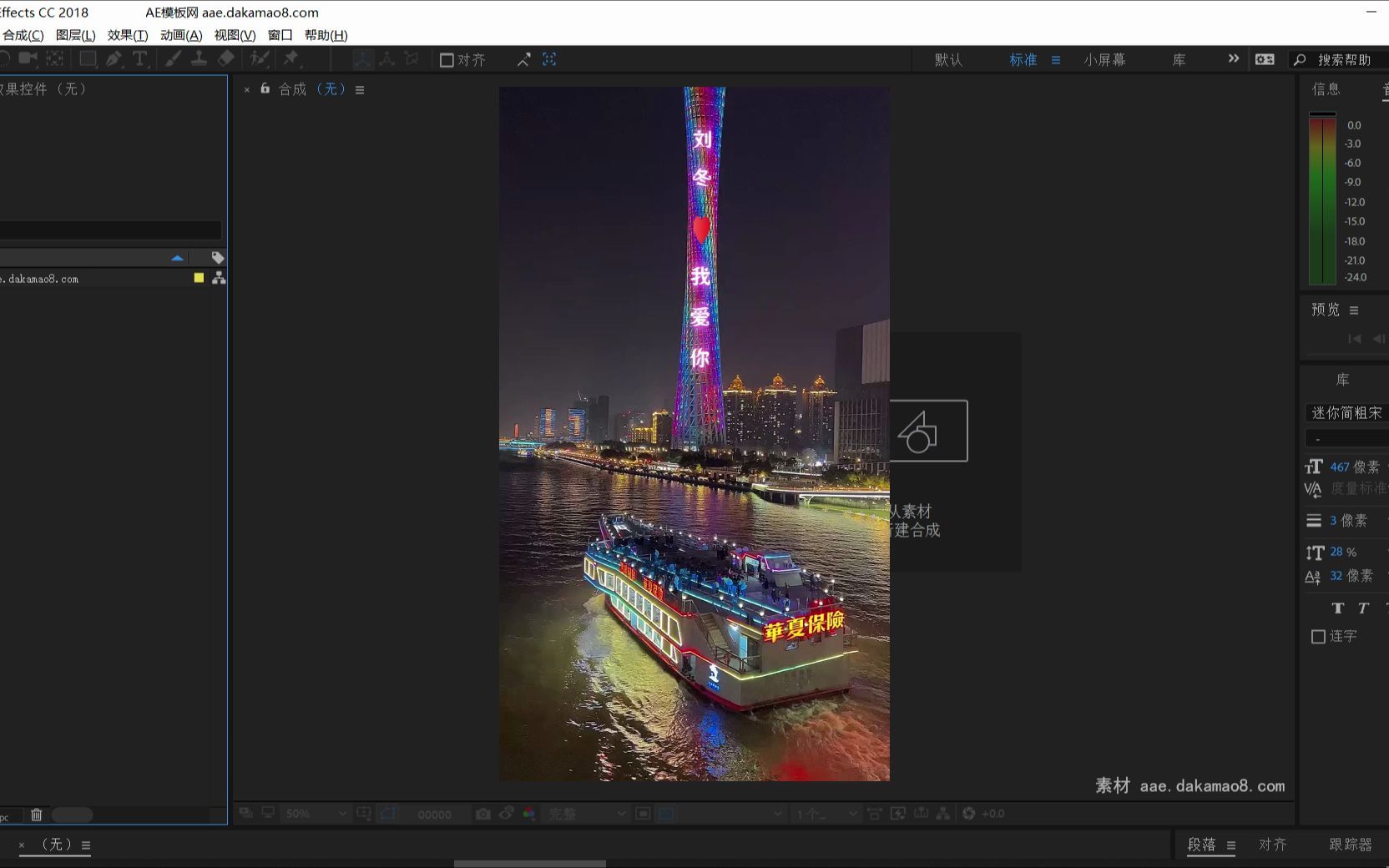Select the Horizontal Type tool
1389x868 pixels.
coord(139,58)
